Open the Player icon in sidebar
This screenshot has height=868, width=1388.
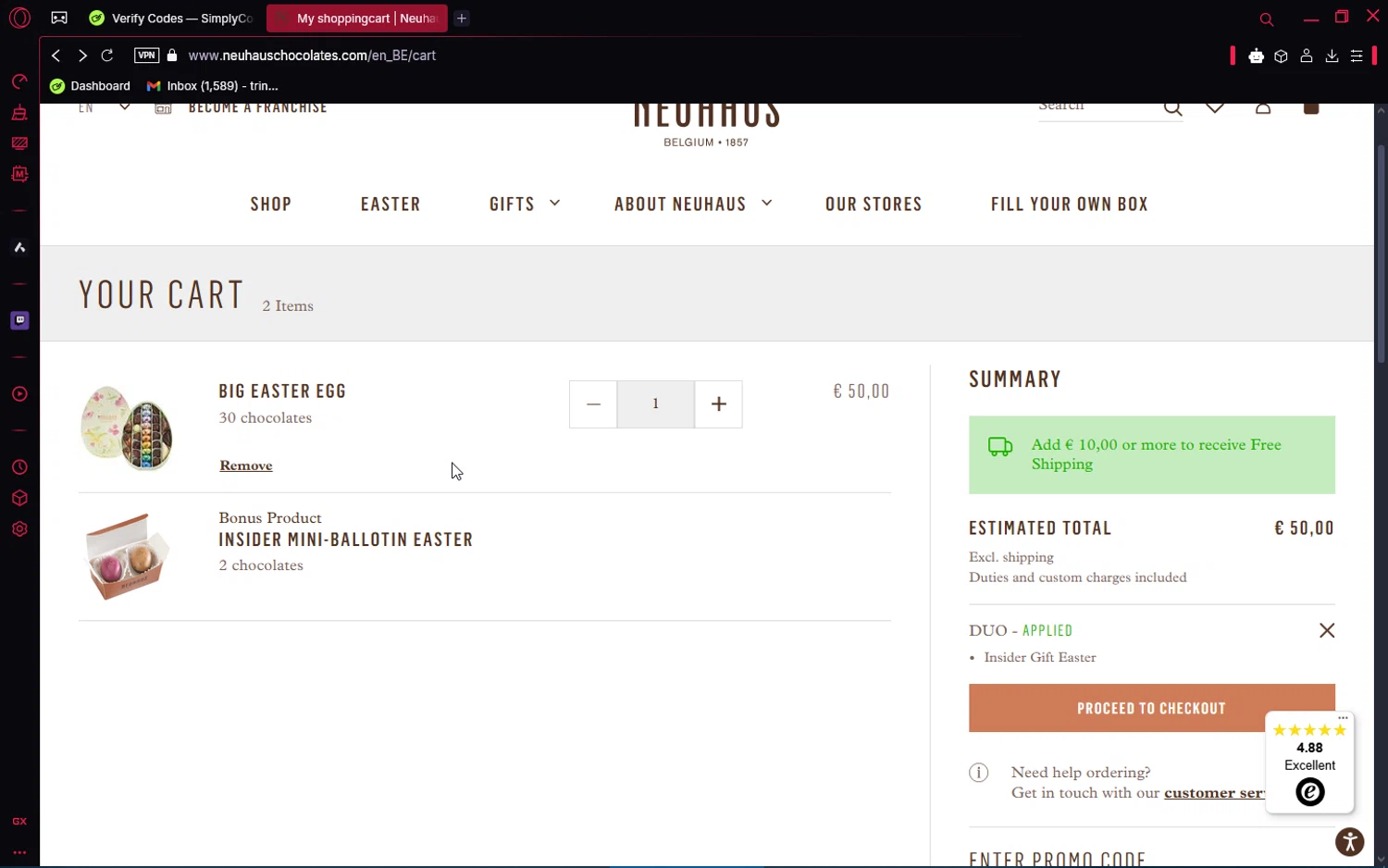[19, 394]
